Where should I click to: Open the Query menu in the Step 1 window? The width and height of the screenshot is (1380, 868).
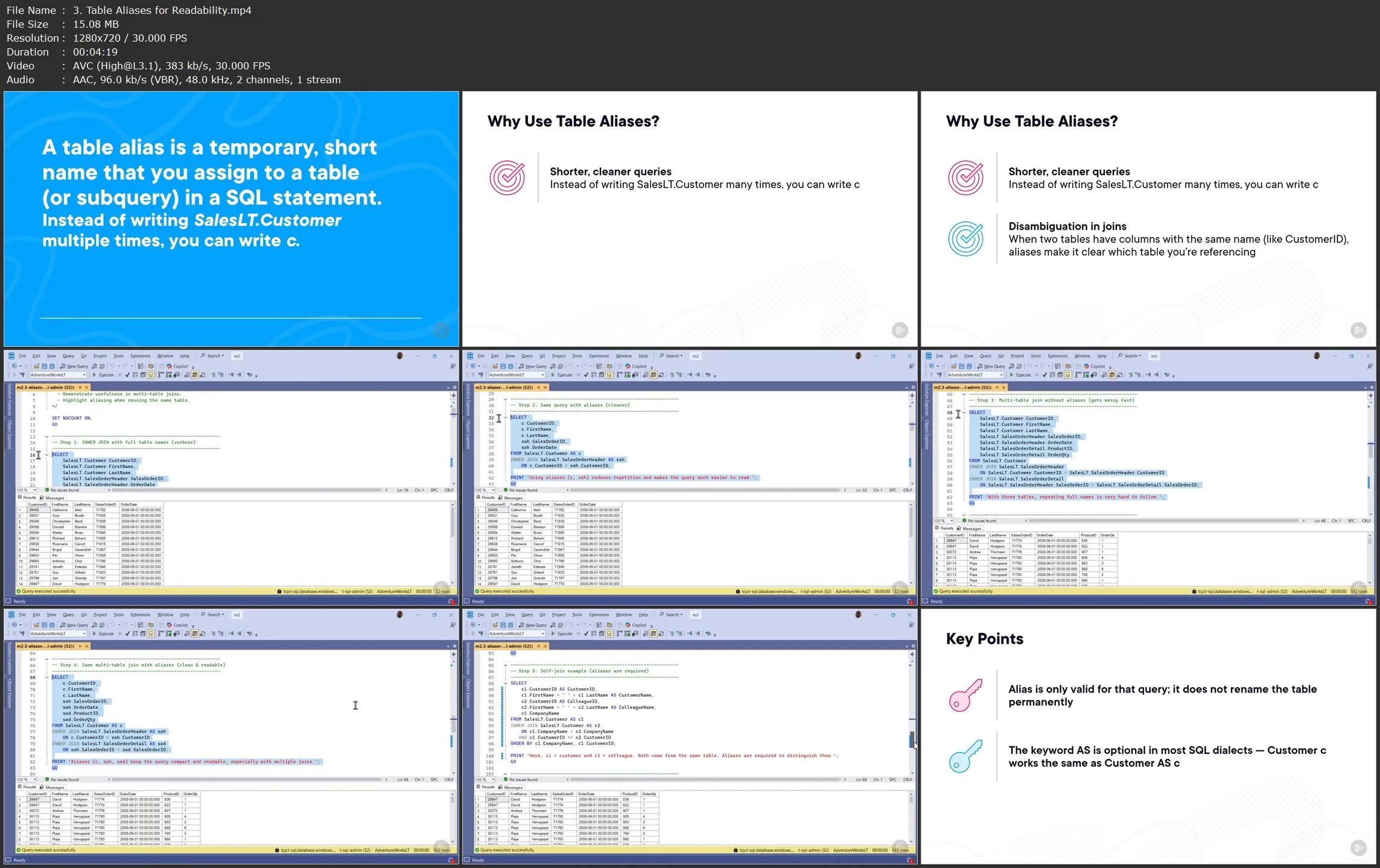(x=68, y=356)
